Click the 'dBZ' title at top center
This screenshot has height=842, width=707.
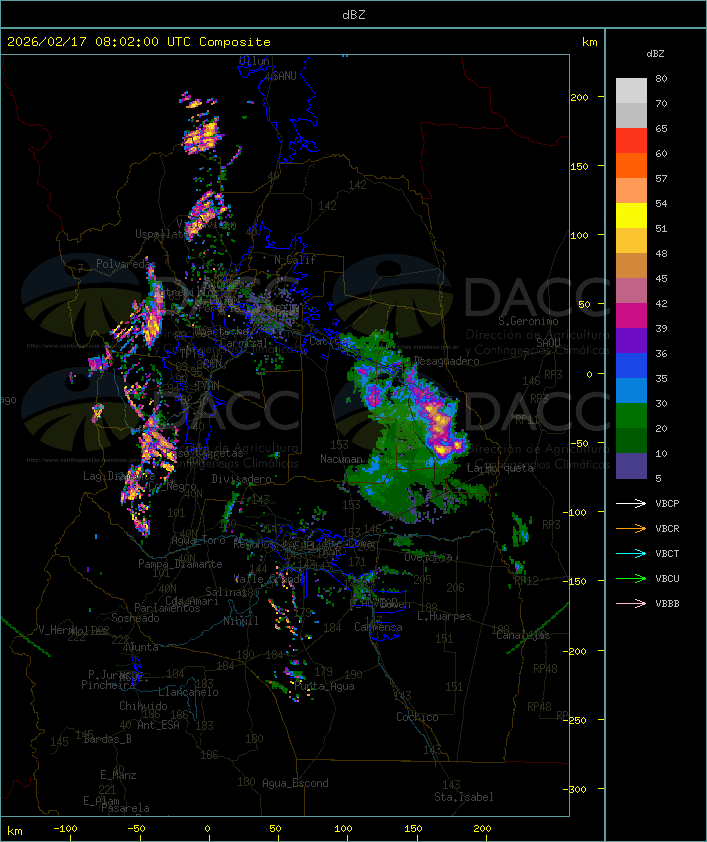pos(354,14)
